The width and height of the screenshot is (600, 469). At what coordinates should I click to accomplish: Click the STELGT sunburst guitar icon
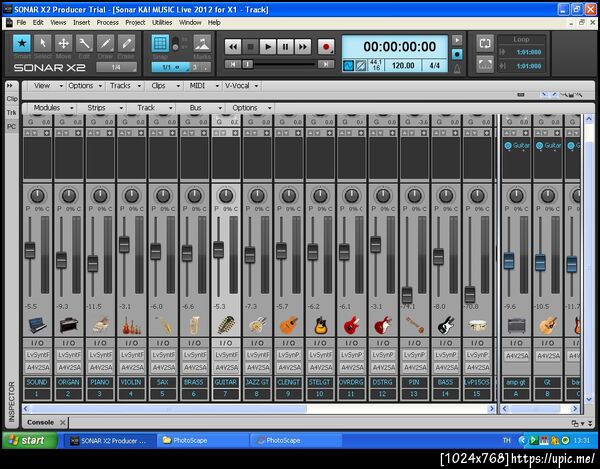pos(320,325)
